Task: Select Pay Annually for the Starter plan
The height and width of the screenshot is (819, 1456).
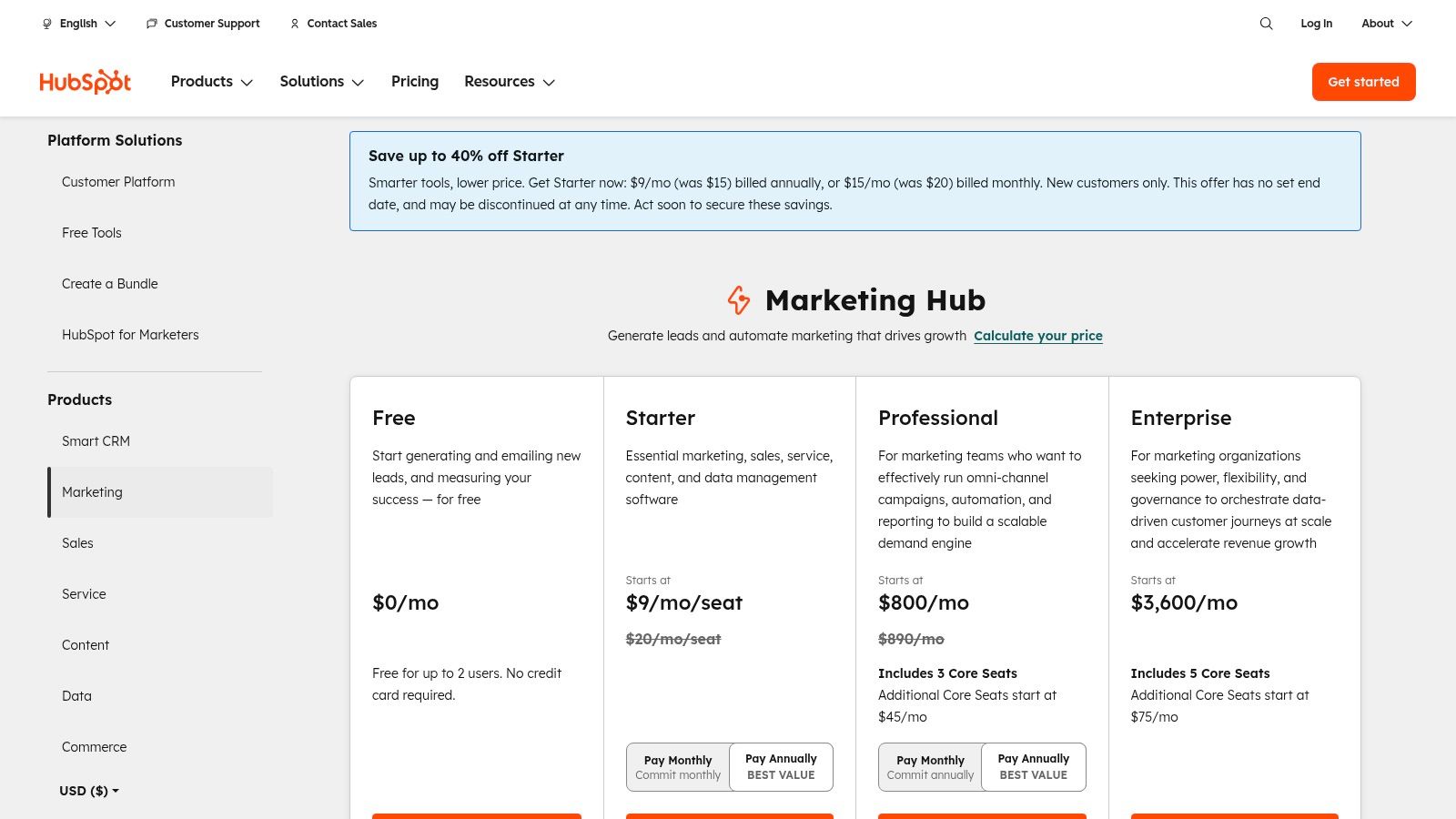Action: [x=781, y=766]
